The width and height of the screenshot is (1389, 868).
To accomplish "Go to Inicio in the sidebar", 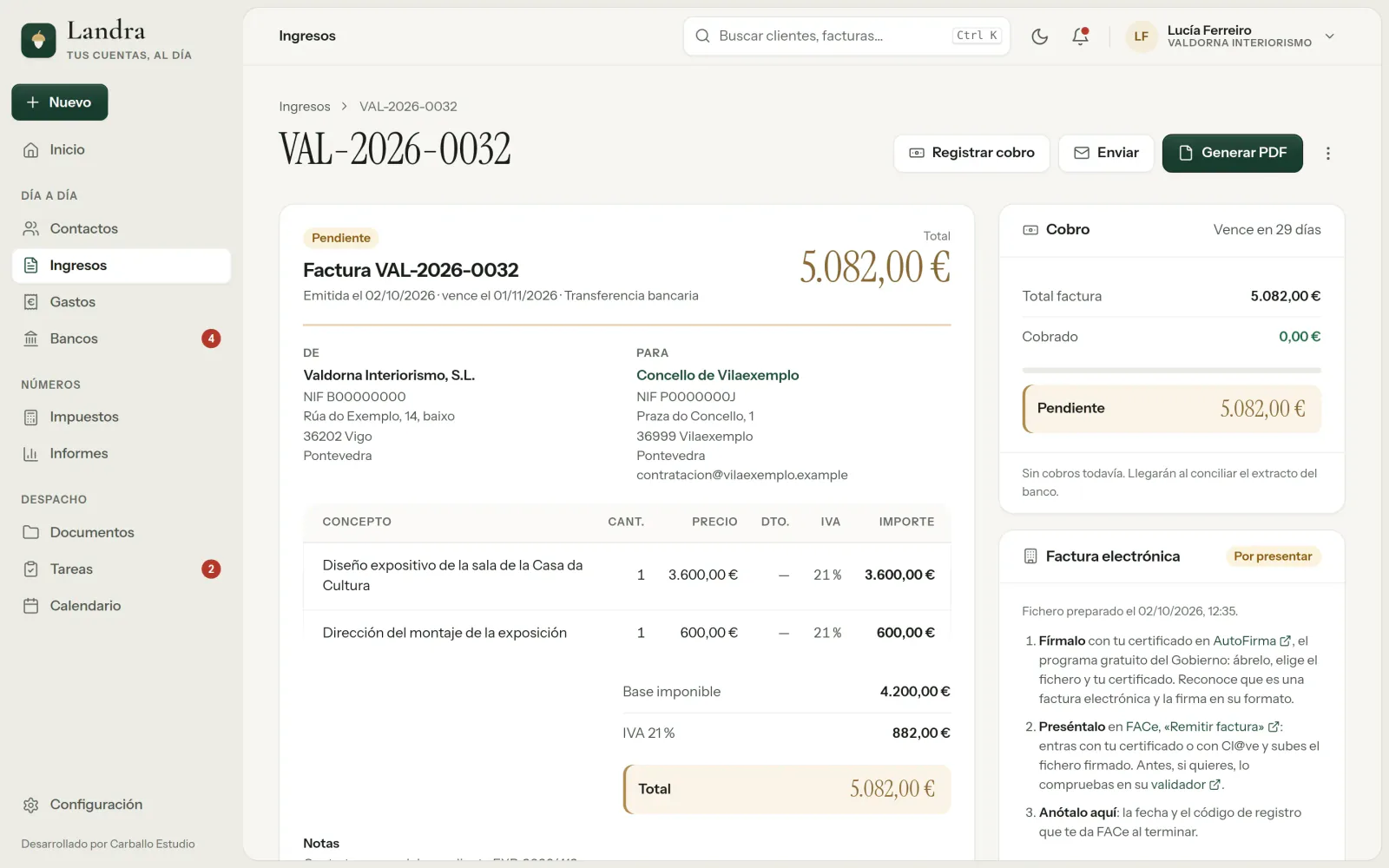I will [x=122, y=150].
